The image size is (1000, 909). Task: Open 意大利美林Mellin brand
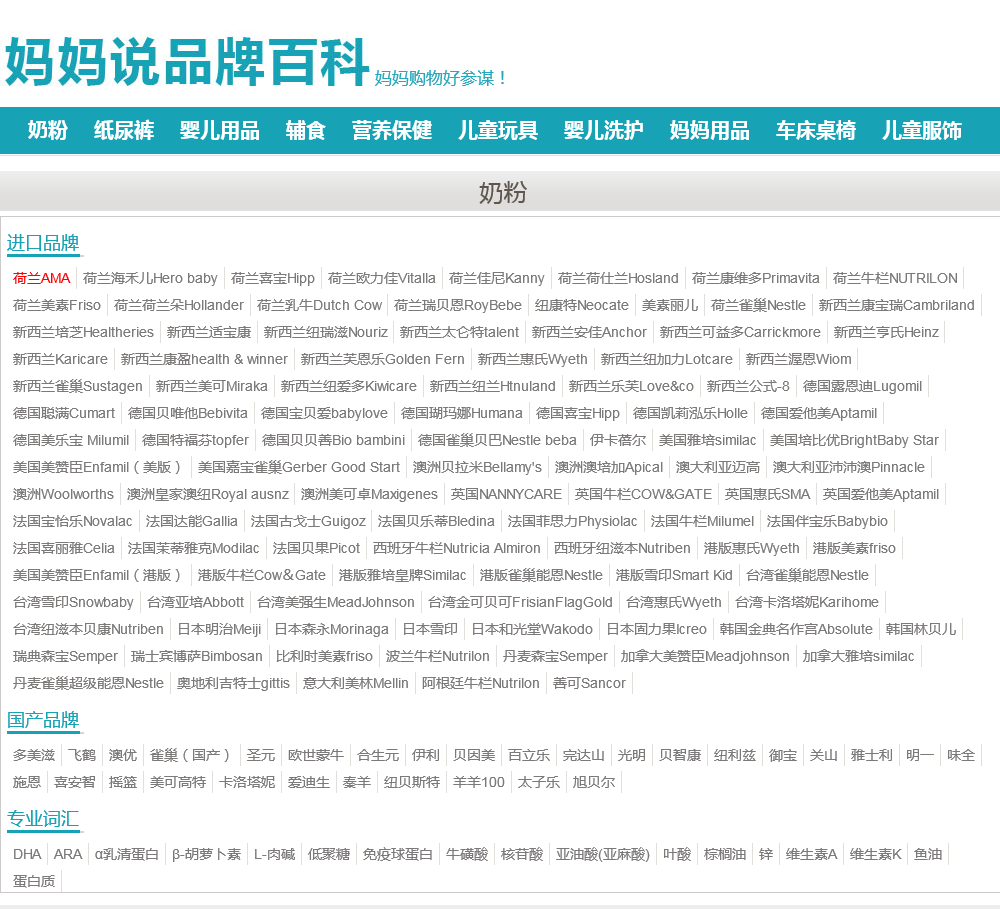[x=356, y=683]
